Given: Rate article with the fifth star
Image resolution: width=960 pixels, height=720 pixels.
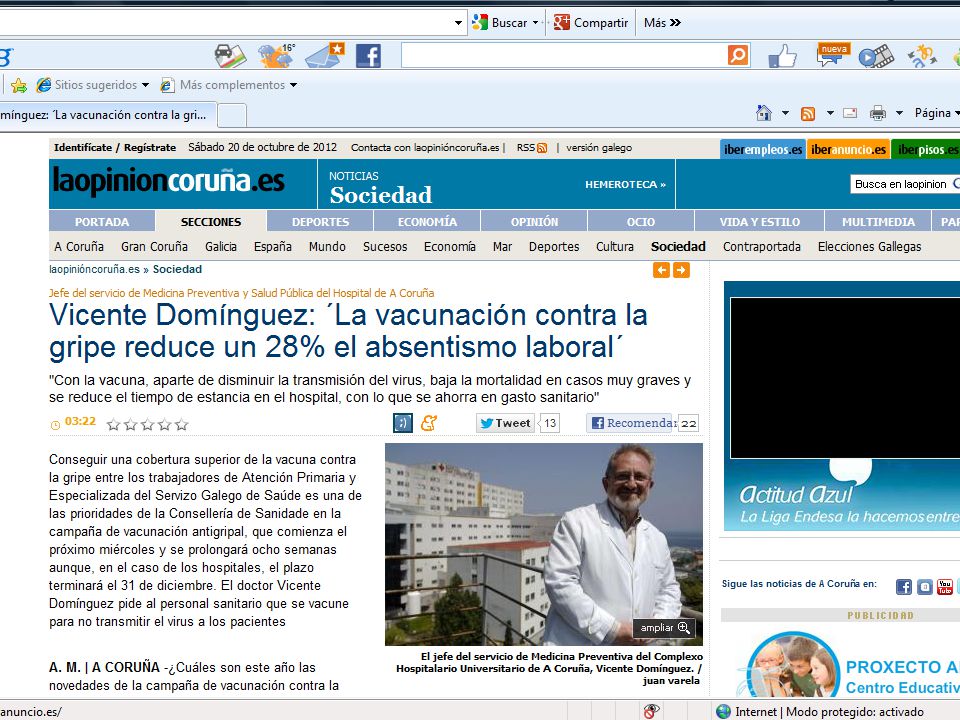Looking at the screenshot, I should point(181,424).
